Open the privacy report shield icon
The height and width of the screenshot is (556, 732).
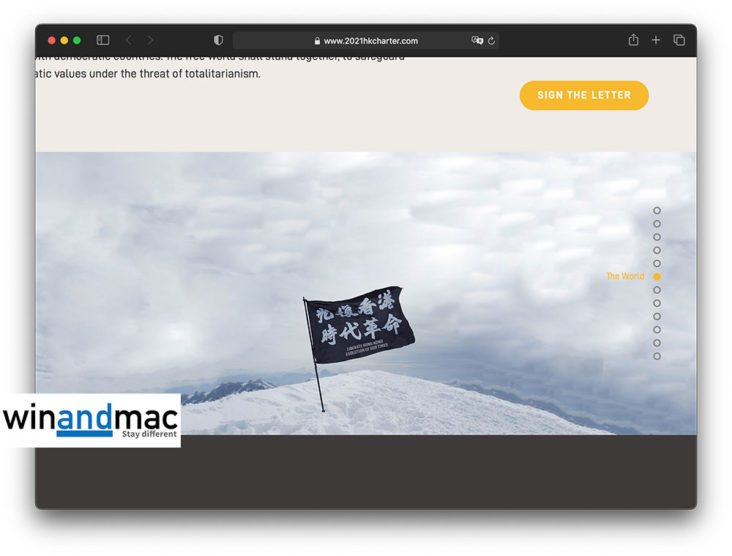pyautogui.click(x=218, y=40)
